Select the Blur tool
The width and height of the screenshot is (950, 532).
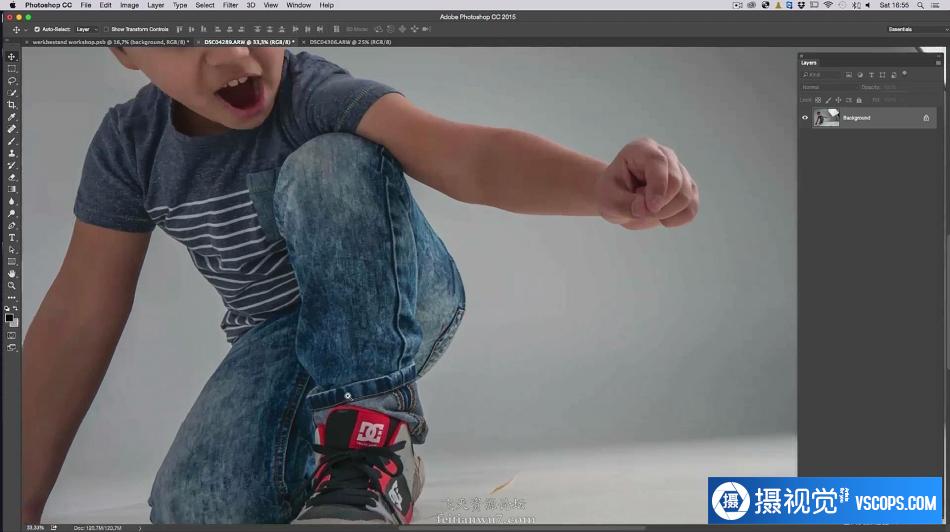12,202
